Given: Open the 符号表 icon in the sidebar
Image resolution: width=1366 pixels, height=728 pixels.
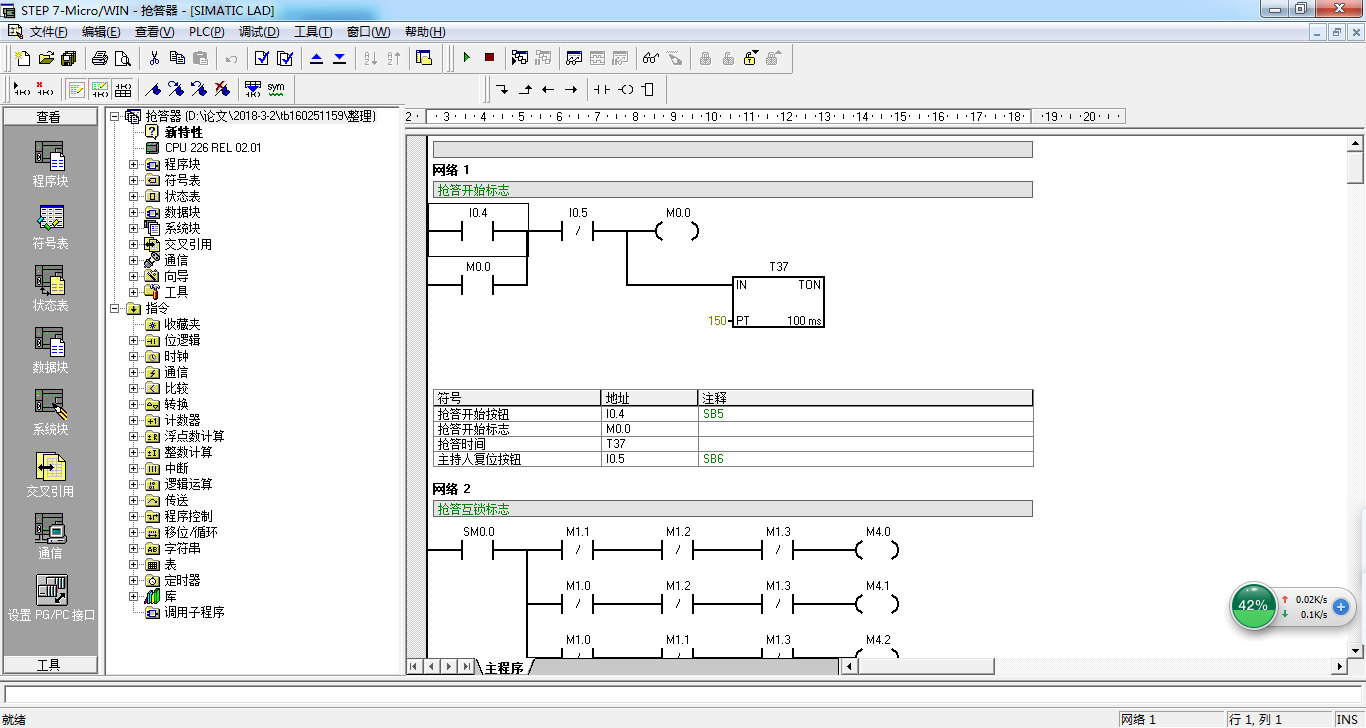Looking at the screenshot, I should 50,228.
